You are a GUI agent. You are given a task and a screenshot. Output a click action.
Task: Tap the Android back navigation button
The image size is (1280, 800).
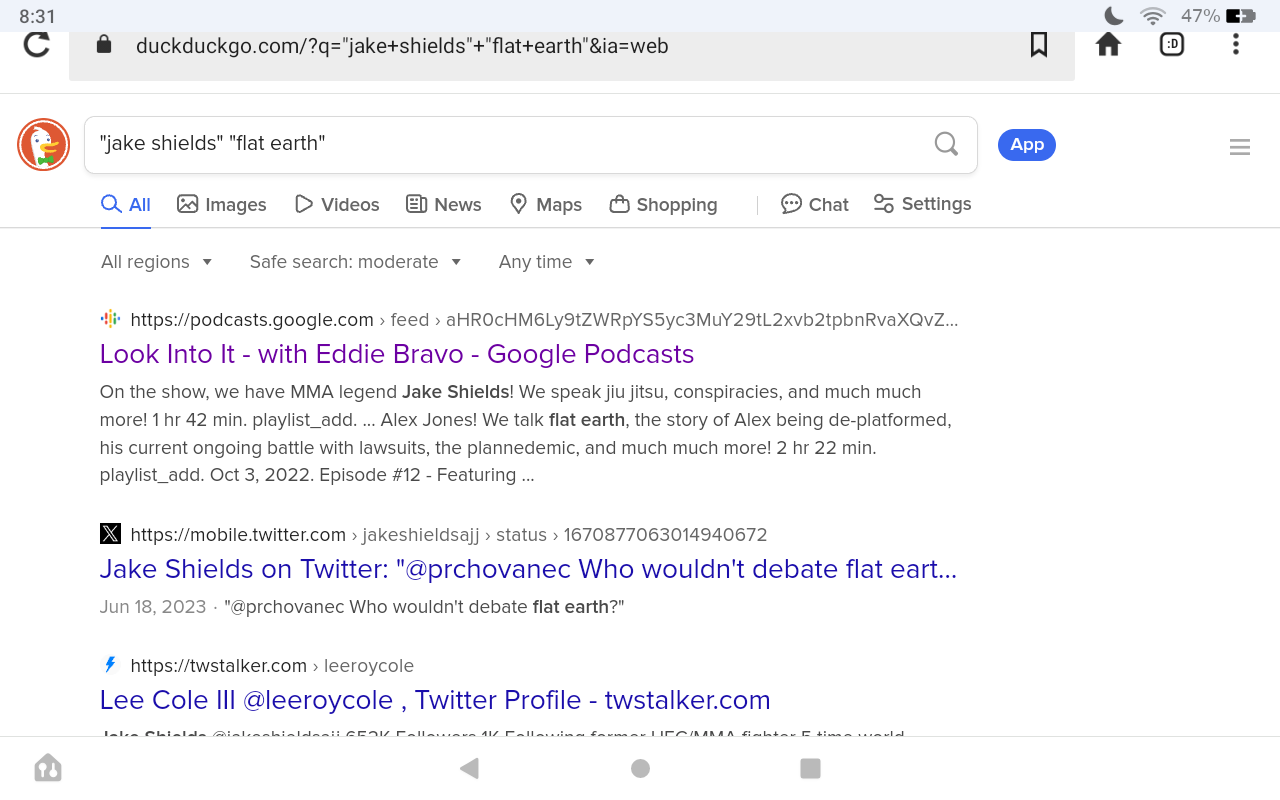(x=469, y=768)
